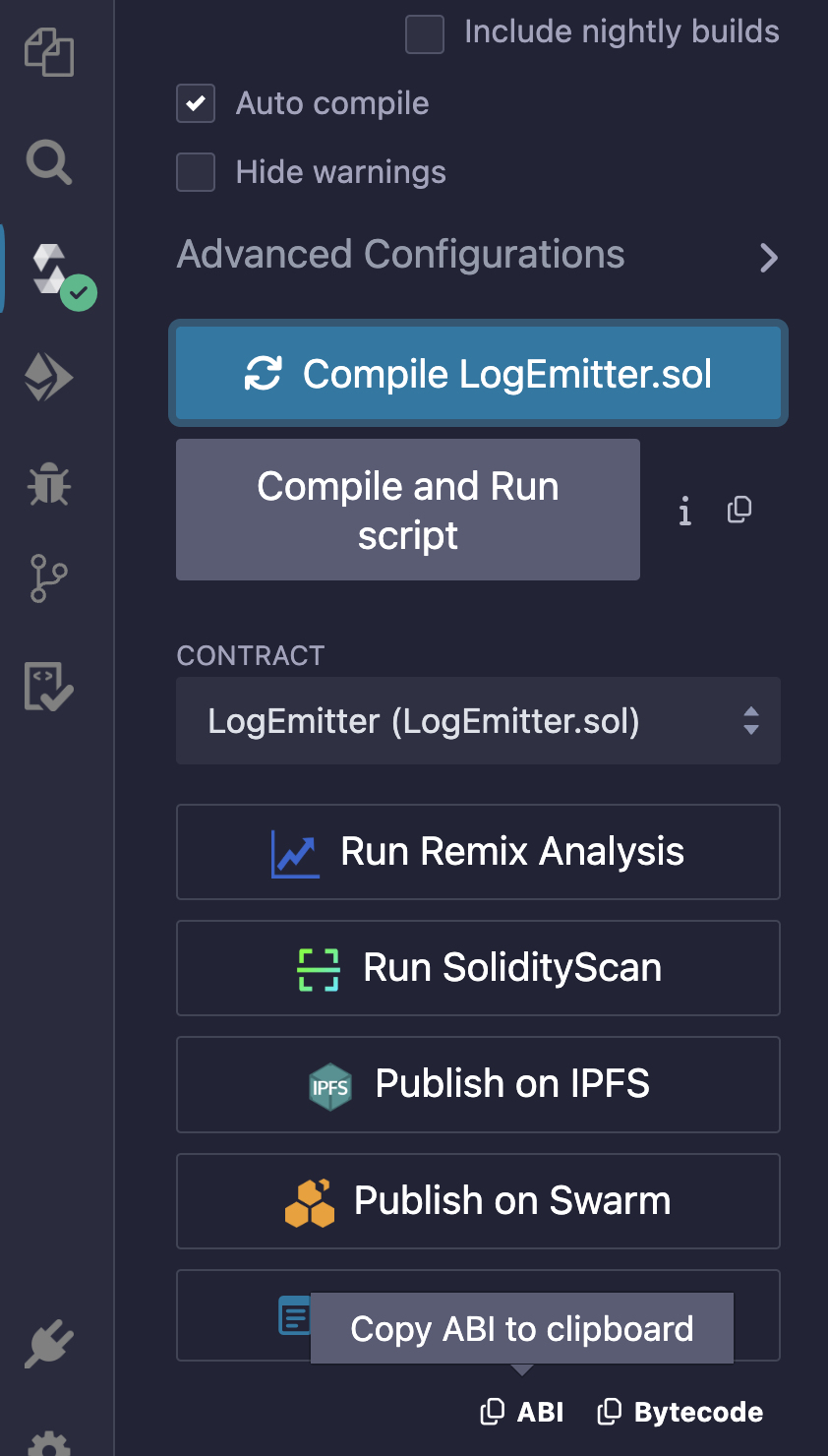
Task: Run Remix Analysis on contract
Action: (x=478, y=852)
